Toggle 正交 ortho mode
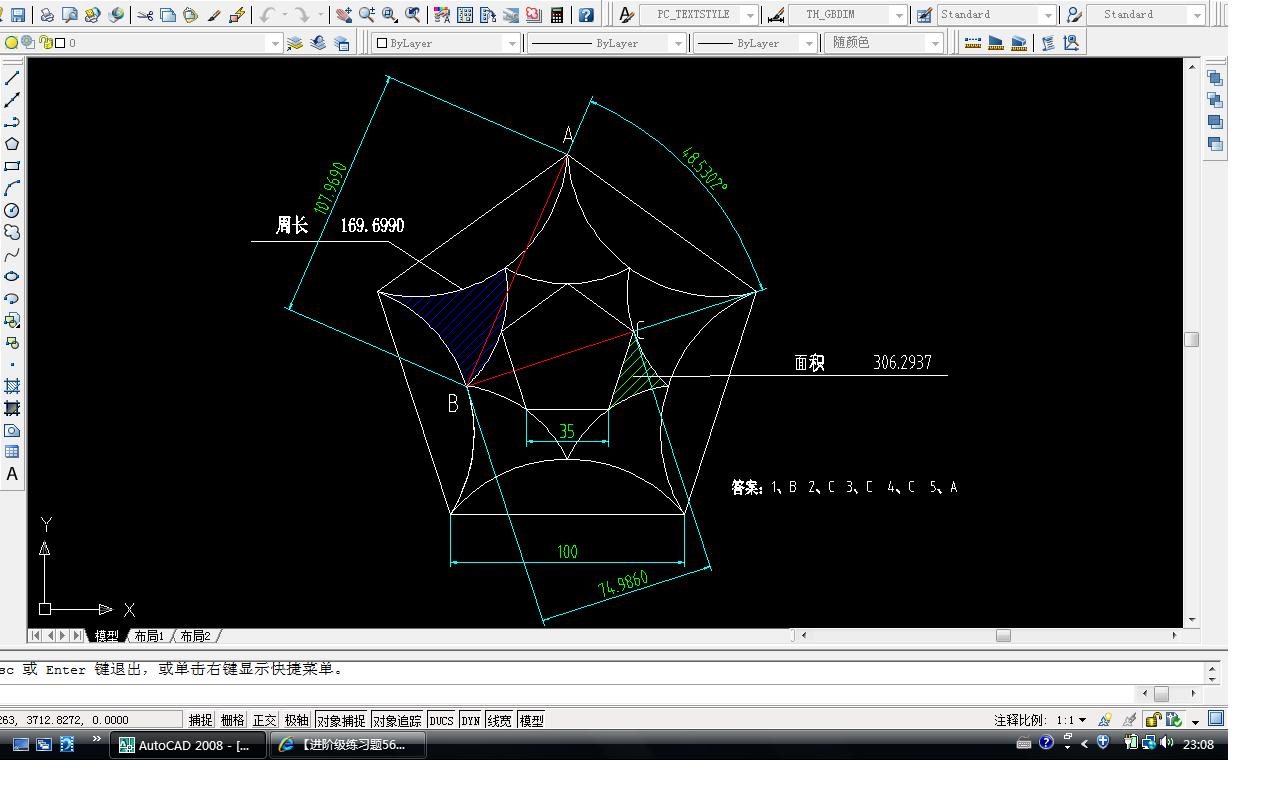1280x800 pixels. point(264,720)
